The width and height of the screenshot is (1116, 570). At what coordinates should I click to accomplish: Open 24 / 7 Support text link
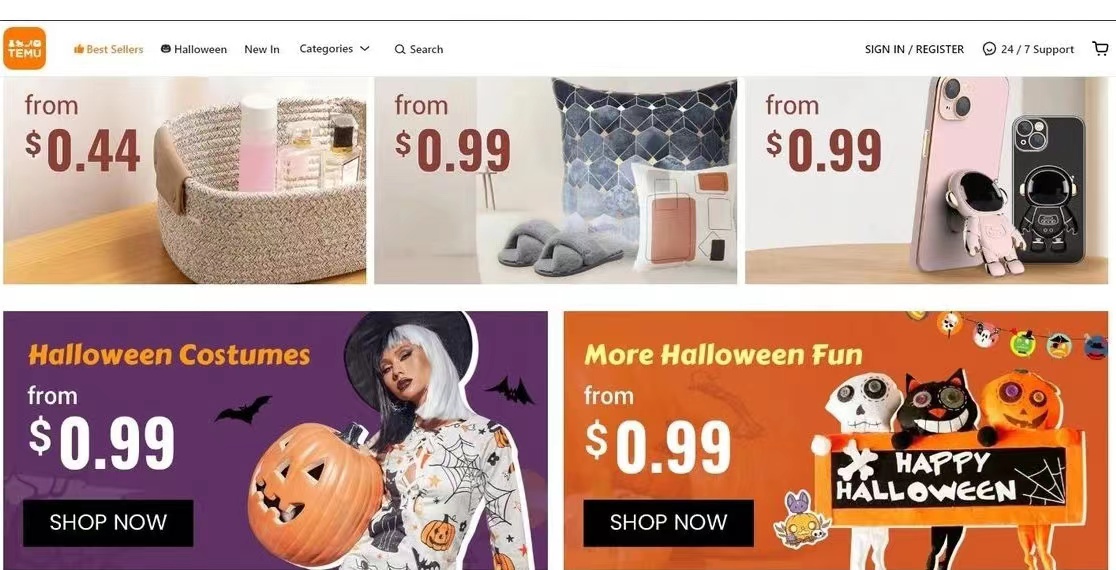point(1037,49)
